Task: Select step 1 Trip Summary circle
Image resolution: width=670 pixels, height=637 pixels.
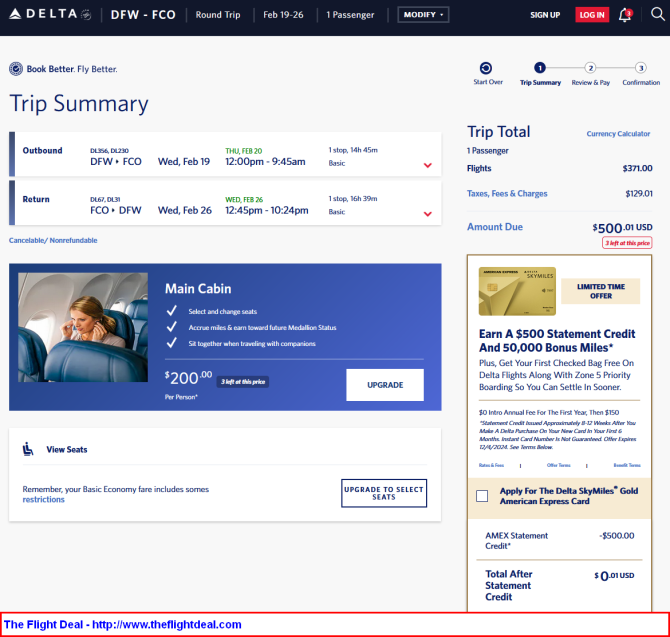Action: pos(540,68)
